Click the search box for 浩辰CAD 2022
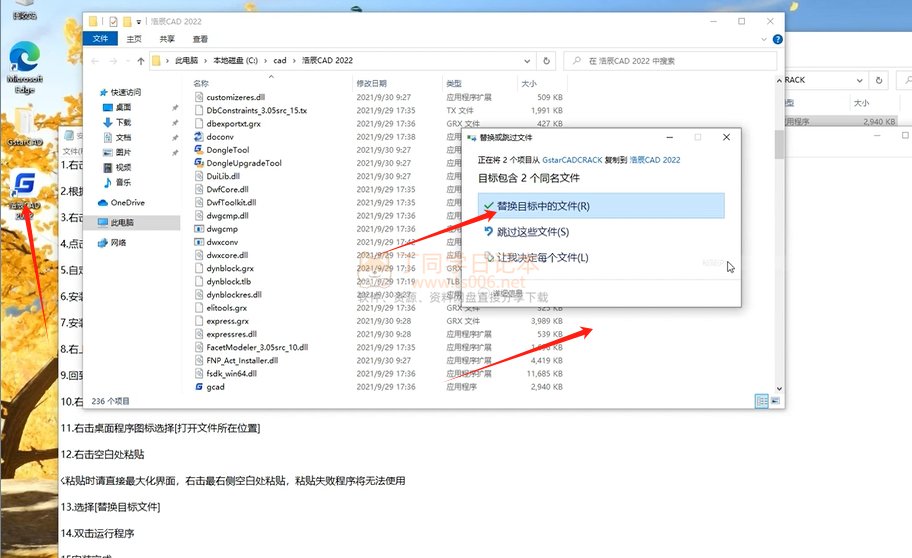 (670, 61)
